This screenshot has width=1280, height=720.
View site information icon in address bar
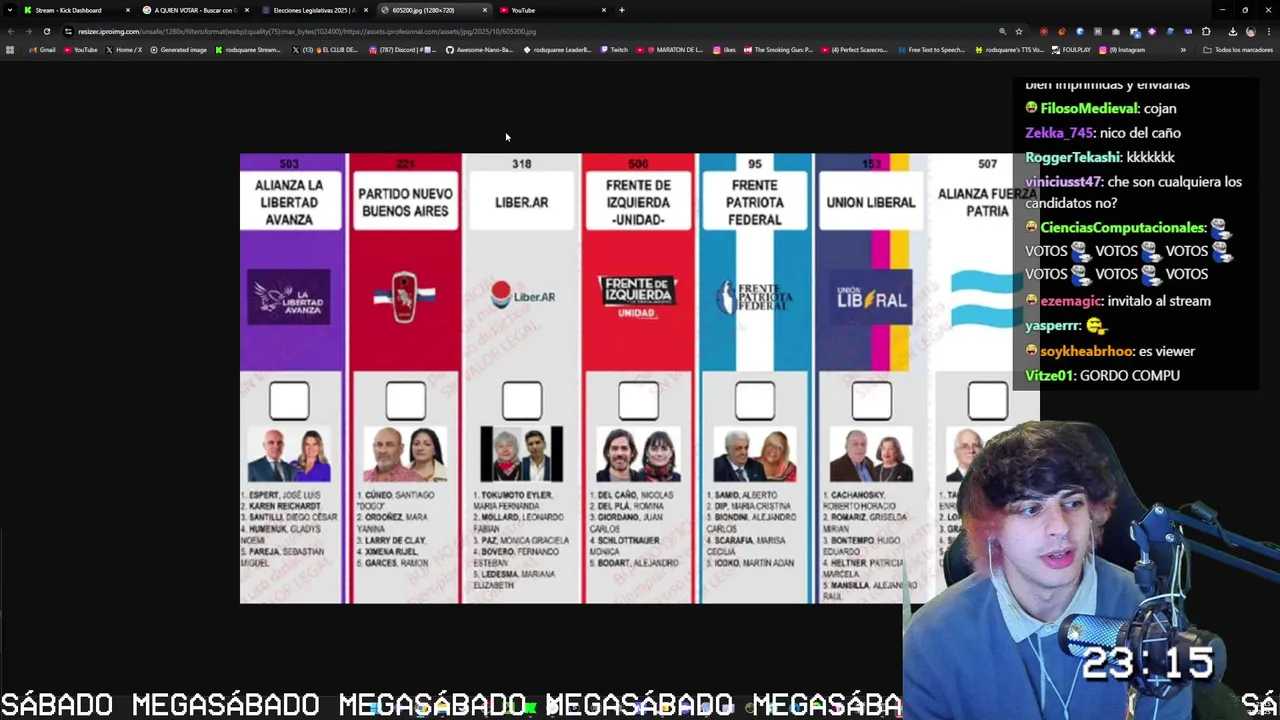[68, 31]
